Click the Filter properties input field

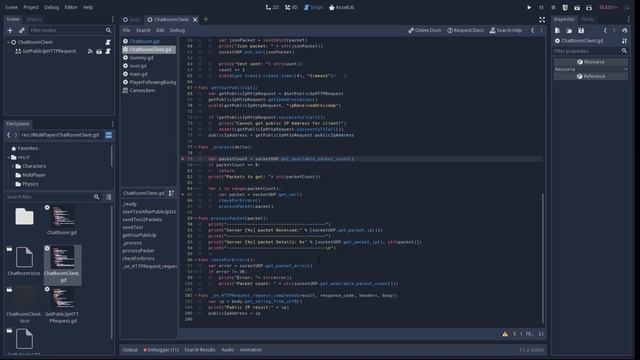click(x=587, y=51)
